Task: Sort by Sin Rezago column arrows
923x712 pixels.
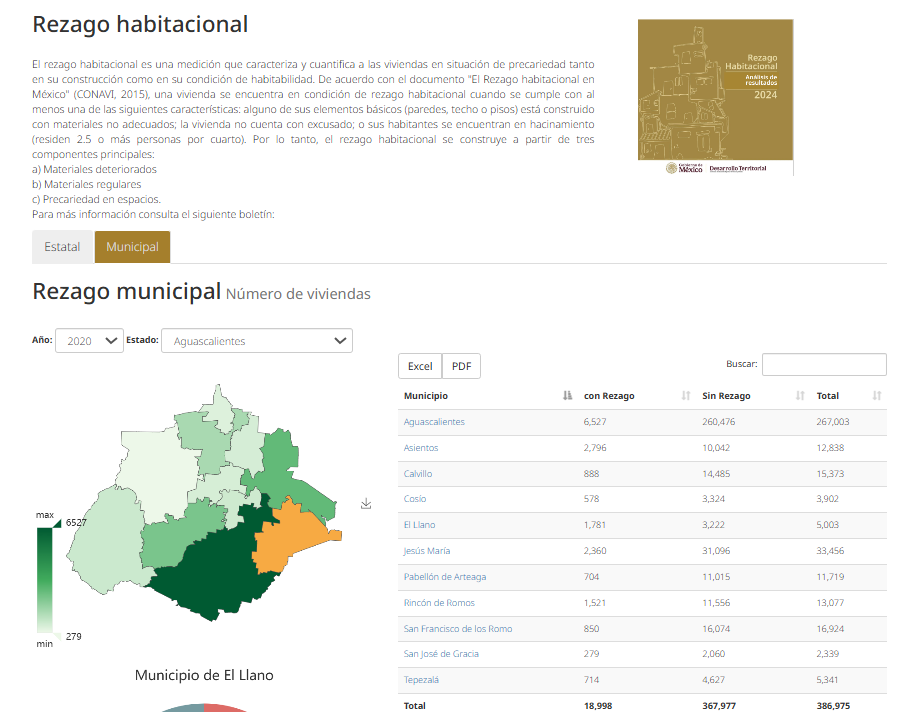Action: tap(799, 395)
